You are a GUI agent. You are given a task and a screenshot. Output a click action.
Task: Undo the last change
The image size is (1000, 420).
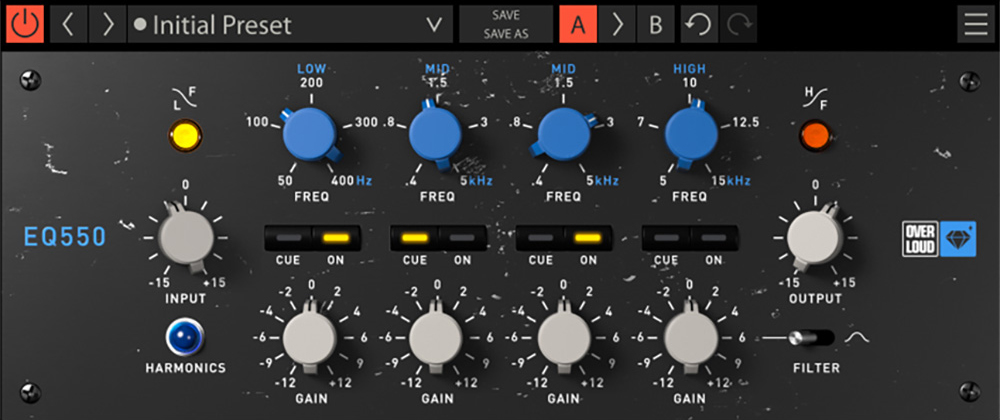coord(699,24)
